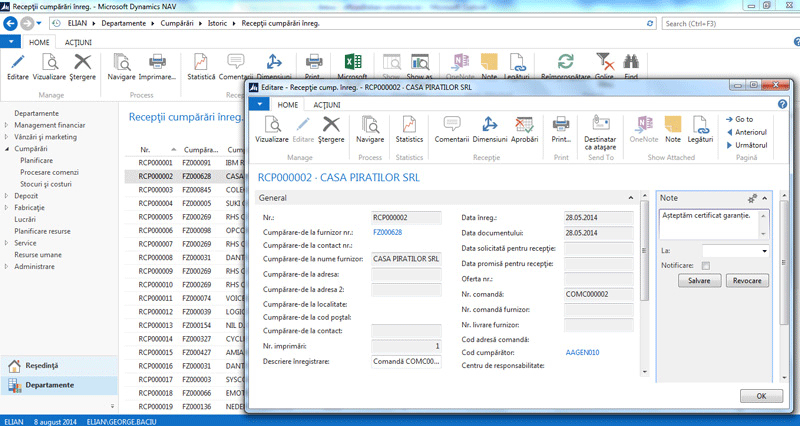Screen dimensions: 800x426
Task: Open Note panel customize gear
Action: tap(752, 198)
